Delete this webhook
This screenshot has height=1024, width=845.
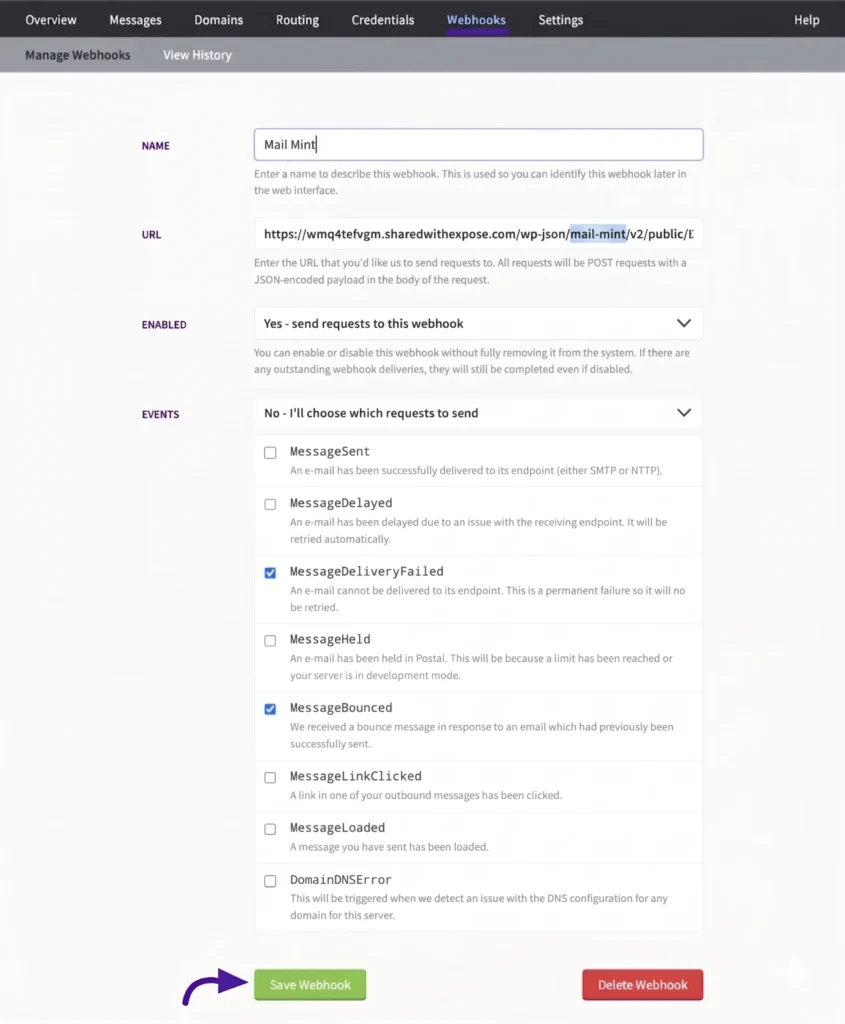pyautogui.click(x=642, y=984)
